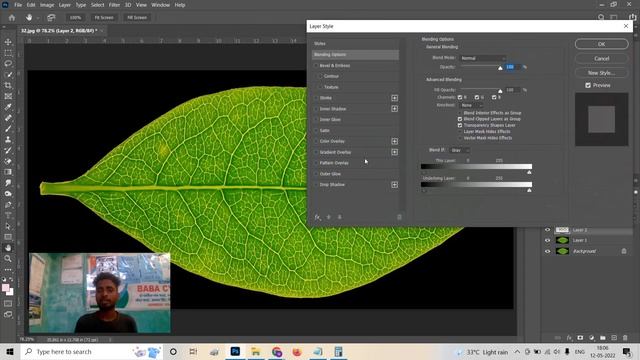Select the Rectangular Marquee tool

pyautogui.click(x=8, y=53)
